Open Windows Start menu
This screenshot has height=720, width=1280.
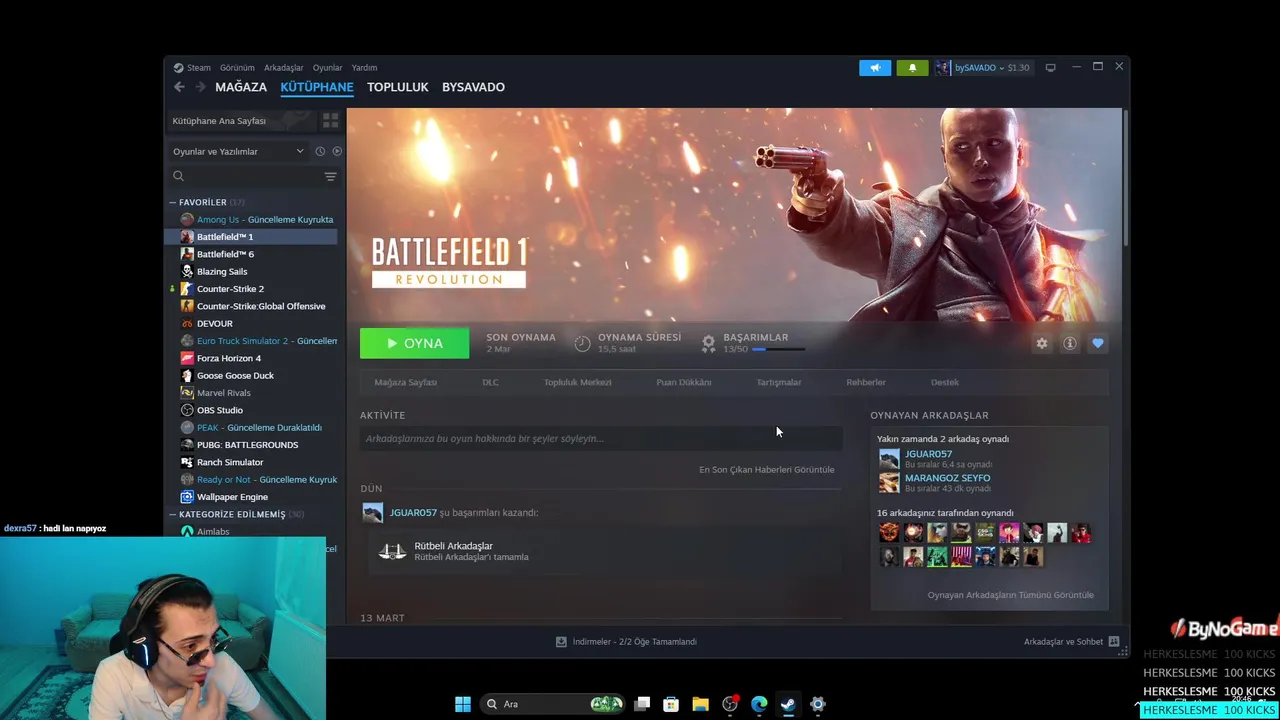click(463, 704)
